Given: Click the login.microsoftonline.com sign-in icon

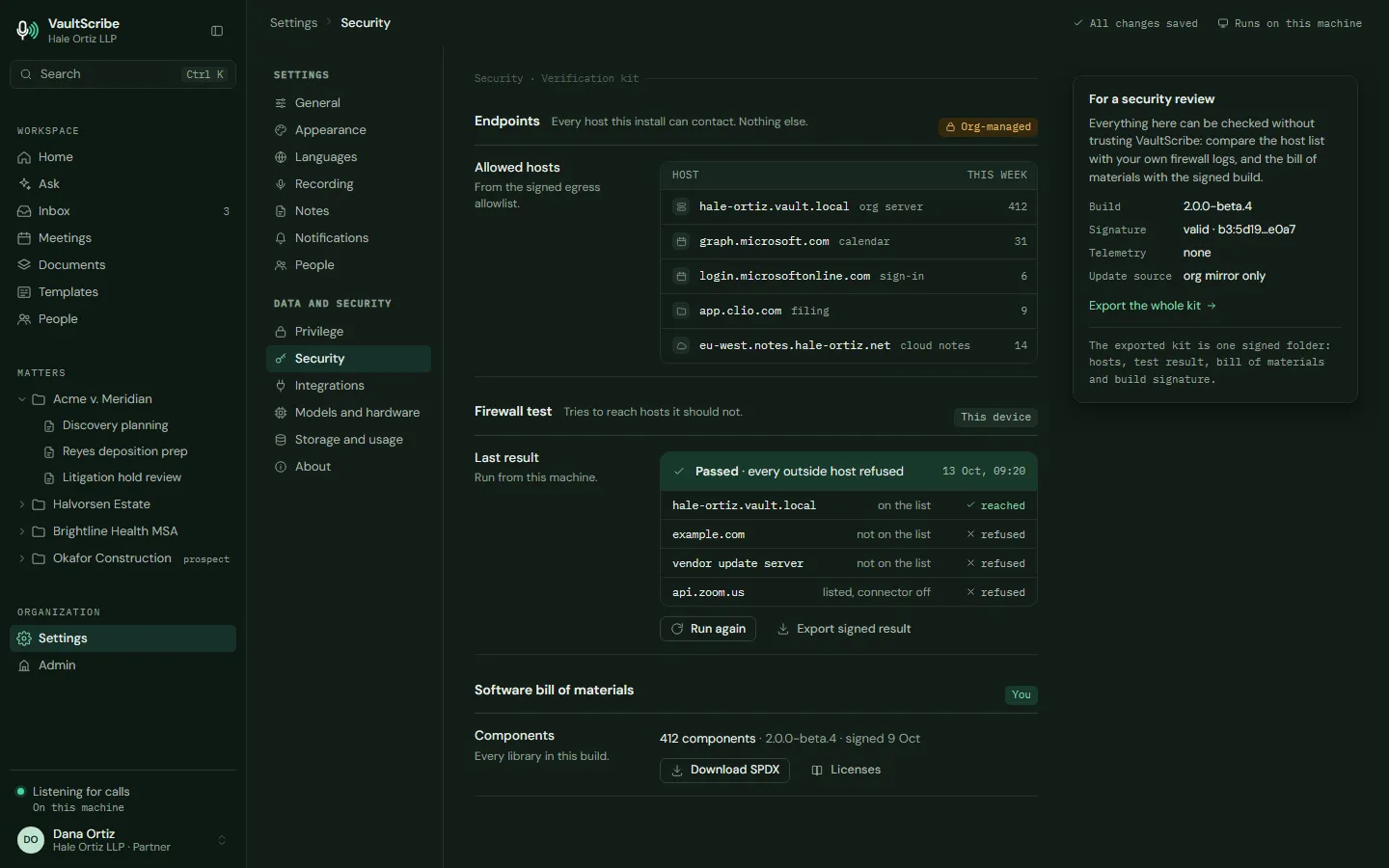Looking at the screenshot, I should tap(681, 276).
